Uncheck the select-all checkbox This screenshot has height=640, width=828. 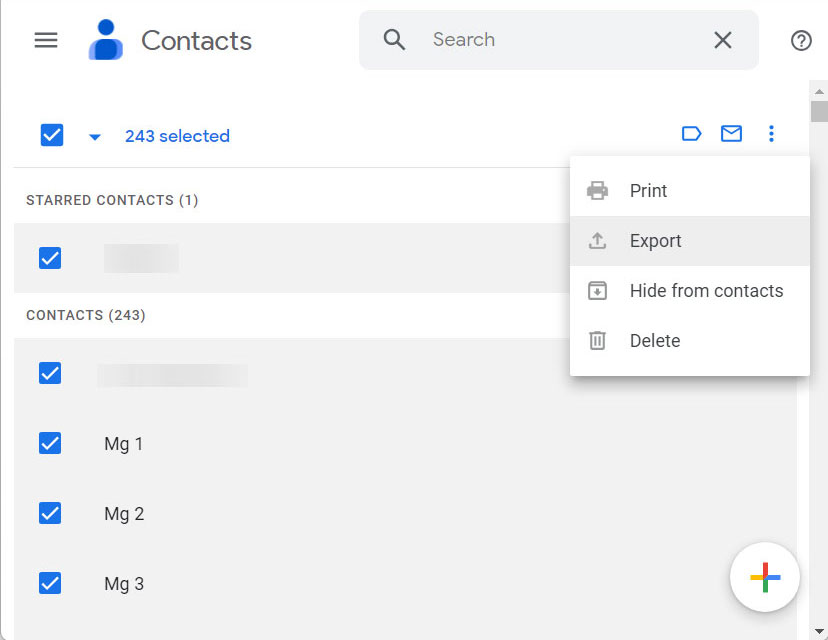pos(52,135)
